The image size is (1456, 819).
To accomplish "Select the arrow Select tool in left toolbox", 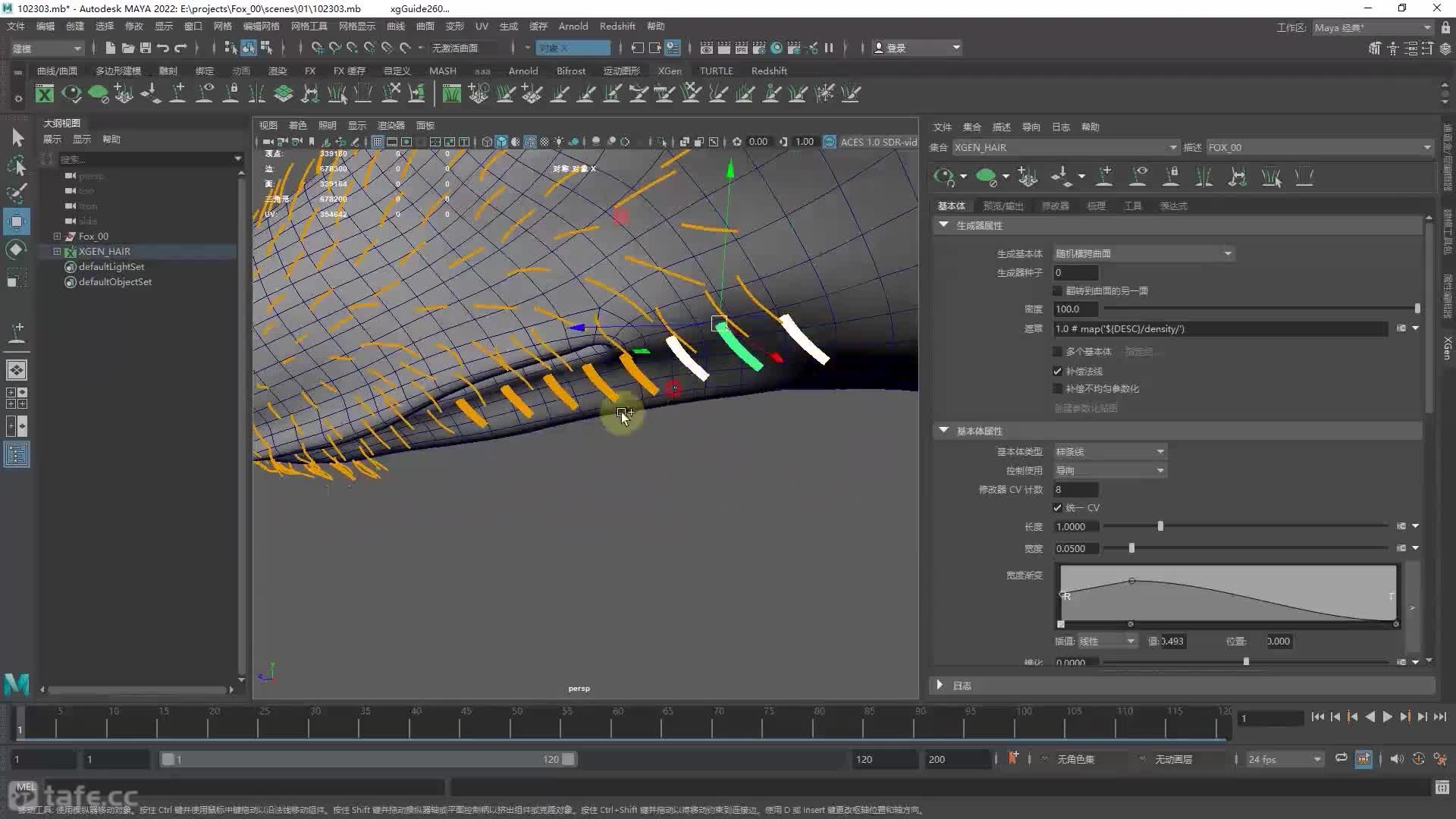I will [x=17, y=137].
